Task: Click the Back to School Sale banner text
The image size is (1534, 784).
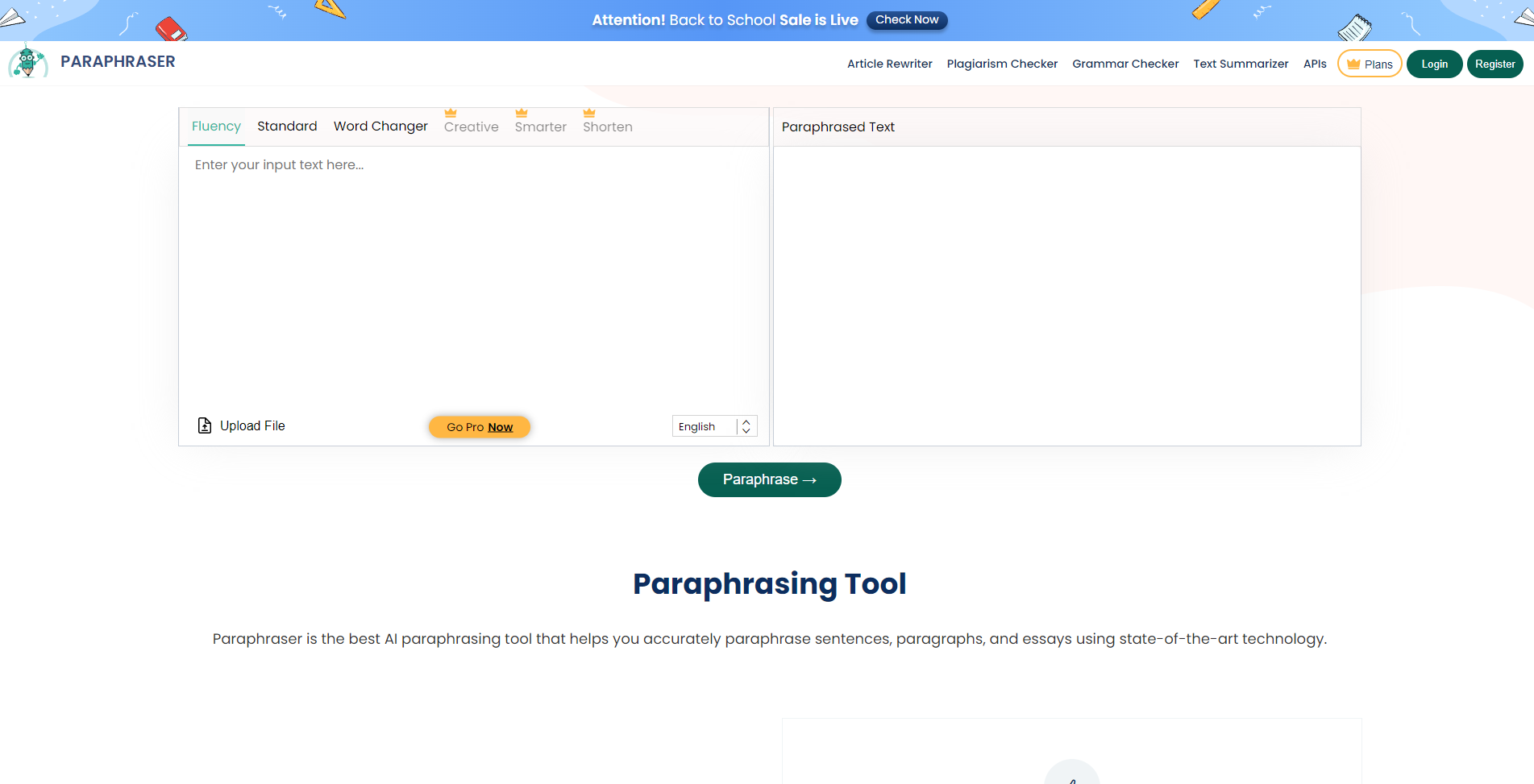Action: pos(725,20)
